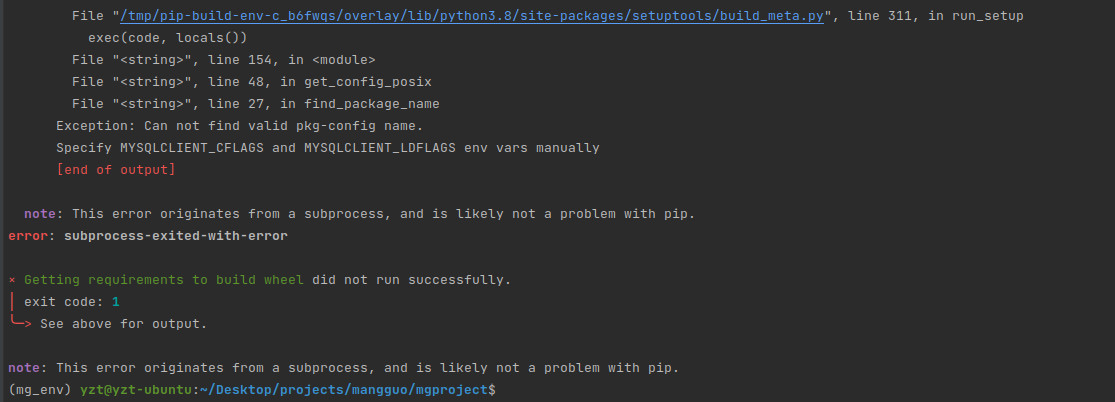Click the "exec(code, locals())" line
The width and height of the screenshot is (1115, 402).
(x=168, y=38)
